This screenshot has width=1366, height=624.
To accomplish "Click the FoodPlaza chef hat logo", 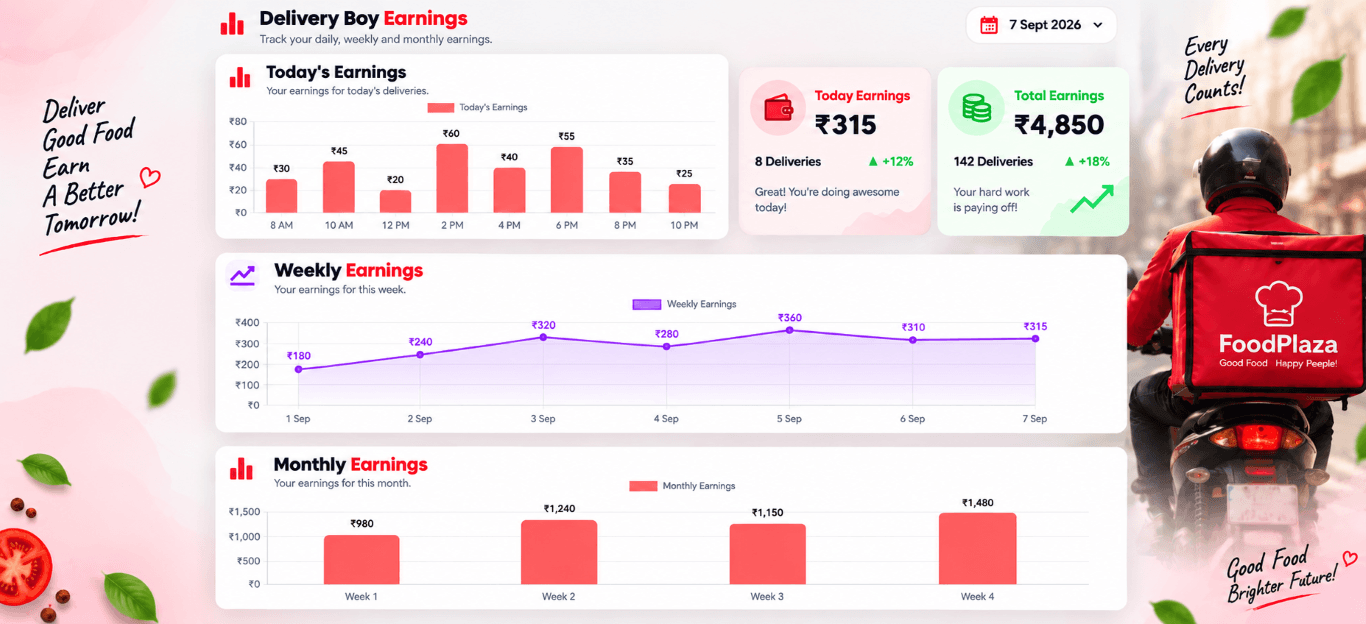I will coord(1277,303).
